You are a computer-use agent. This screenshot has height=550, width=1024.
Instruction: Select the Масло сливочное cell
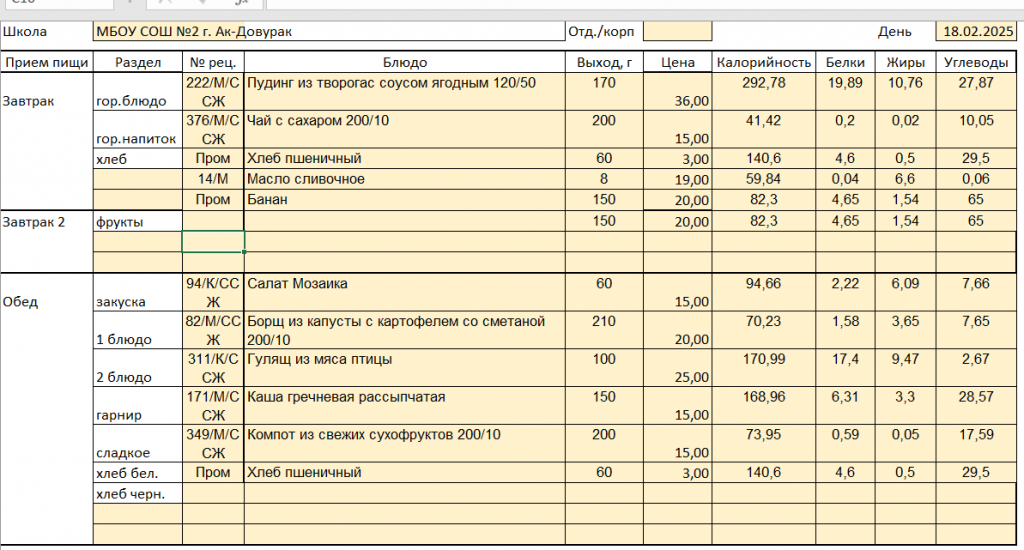tap(403, 179)
